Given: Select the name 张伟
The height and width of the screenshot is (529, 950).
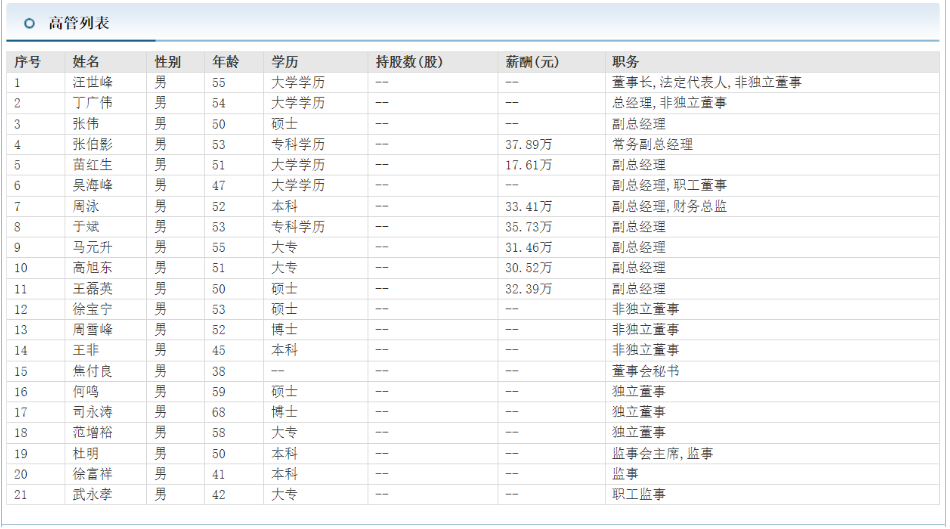Looking at the screenshot, I should click(86, 124).
